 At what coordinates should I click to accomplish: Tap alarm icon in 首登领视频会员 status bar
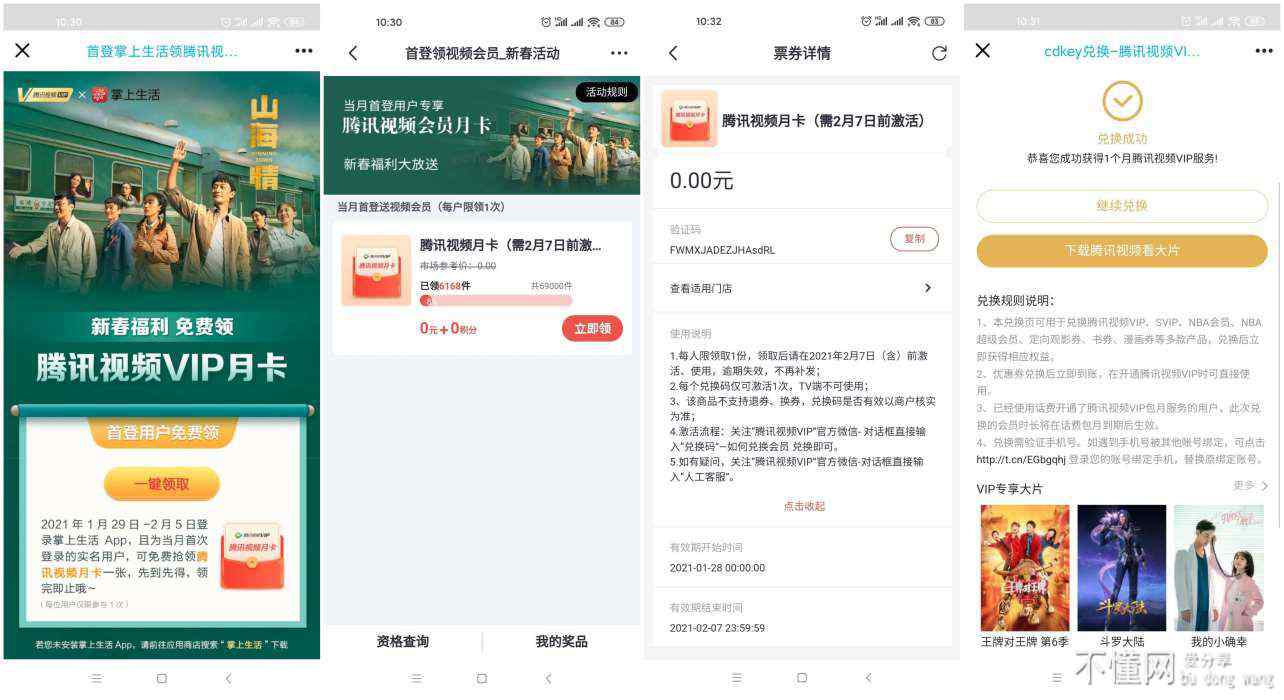tap(545, 22)
